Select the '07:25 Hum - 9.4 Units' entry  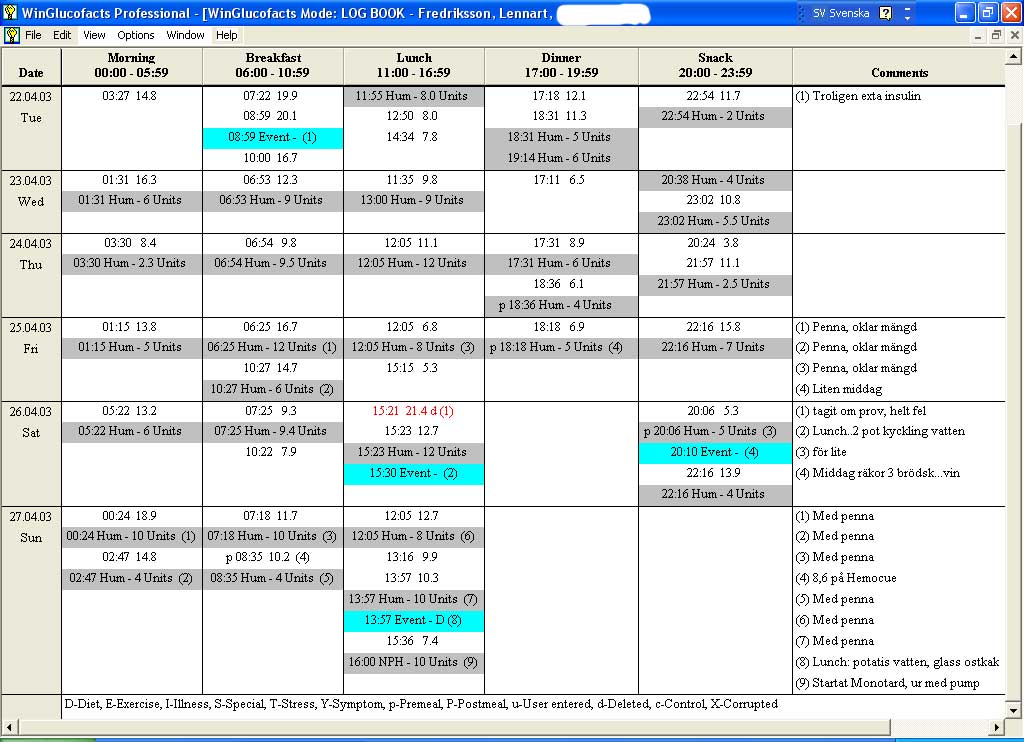[272, 432]
